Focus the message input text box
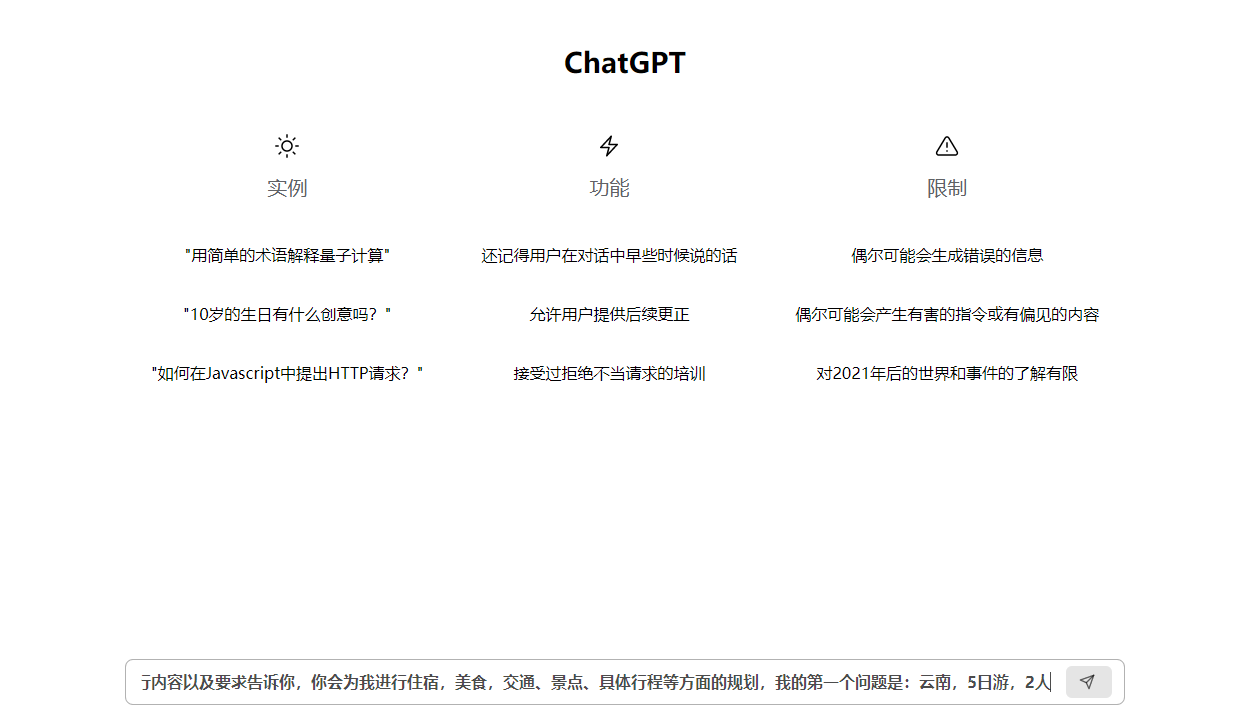 point(595,682)
